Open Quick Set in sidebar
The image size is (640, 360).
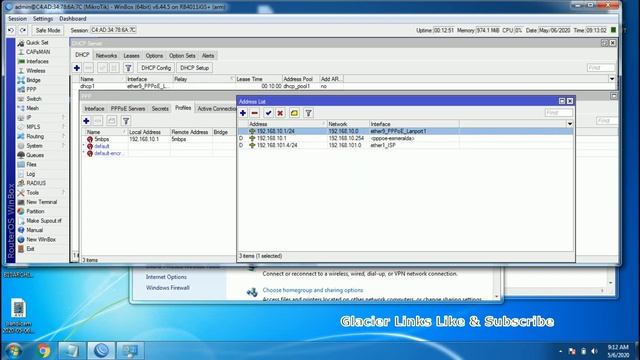37,42
